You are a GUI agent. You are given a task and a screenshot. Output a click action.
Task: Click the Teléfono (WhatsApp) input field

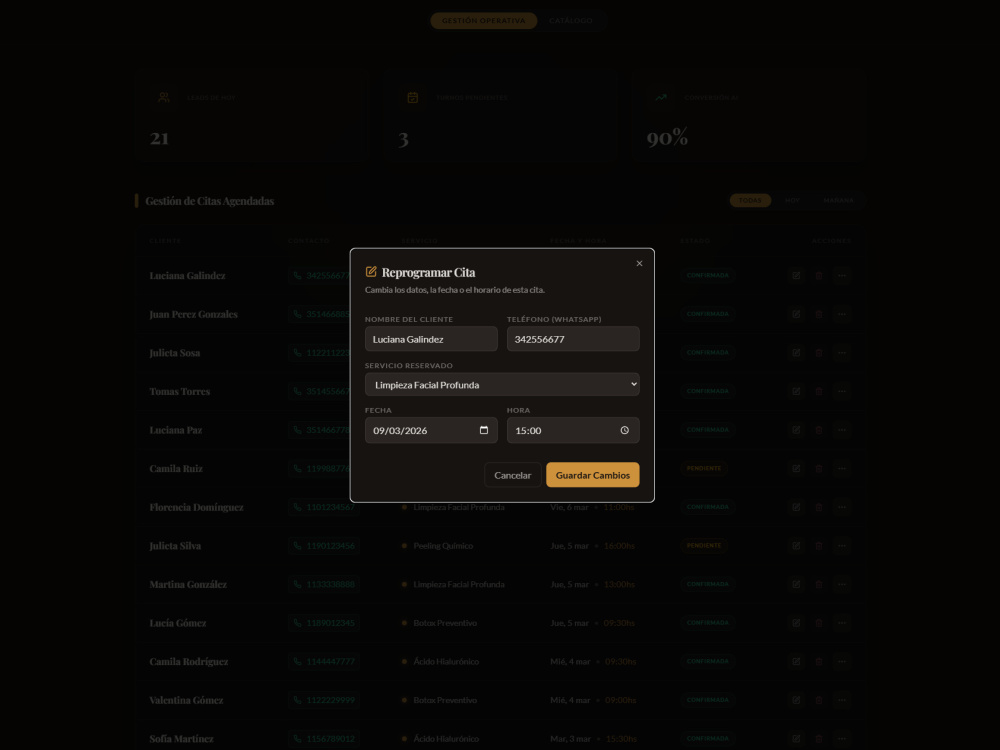pyautogui.click(x=573, y=339)
